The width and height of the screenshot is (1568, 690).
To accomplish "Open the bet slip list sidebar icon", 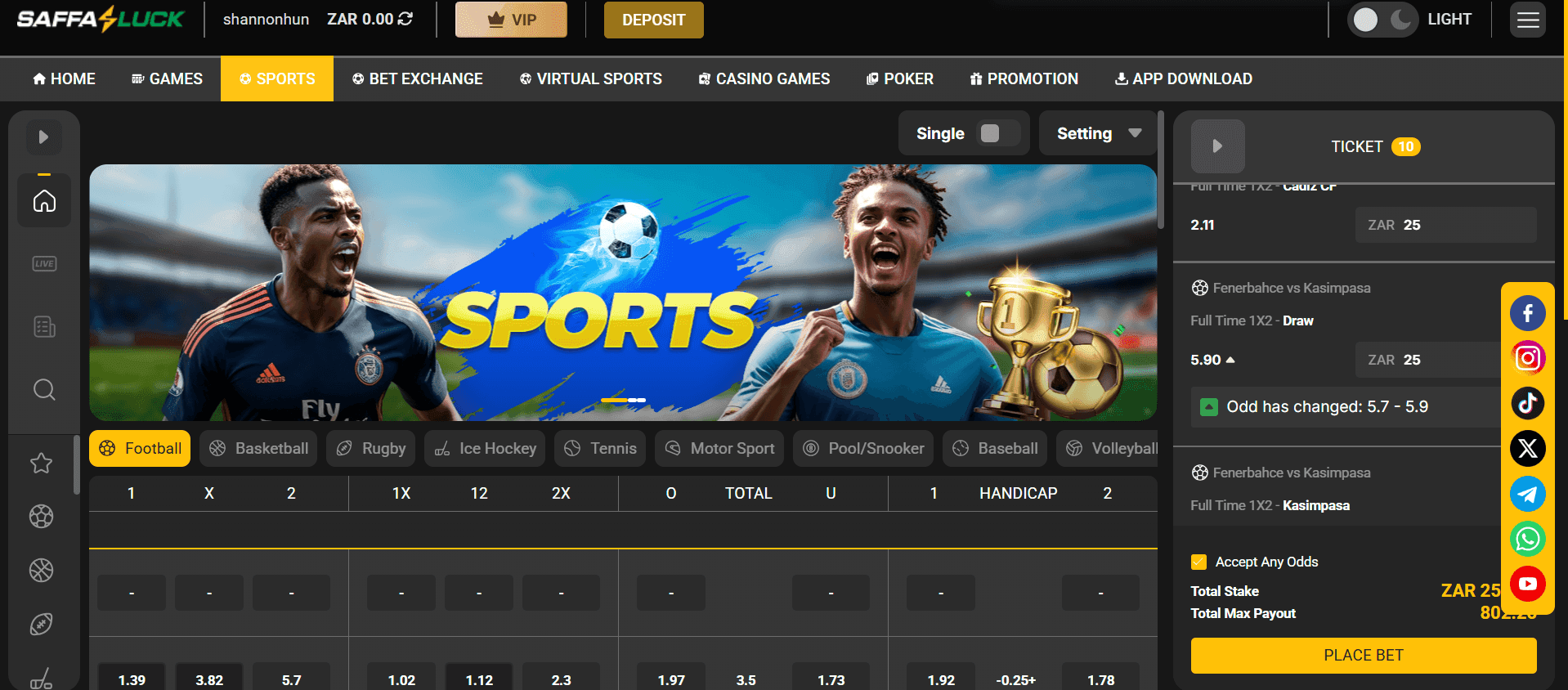I will coord(44,327).
